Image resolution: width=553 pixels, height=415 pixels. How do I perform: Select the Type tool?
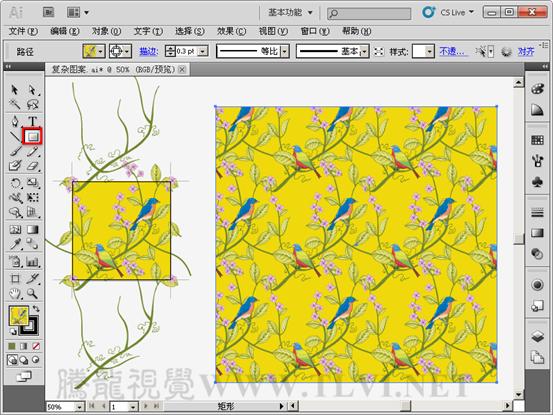tap(32, 121)
